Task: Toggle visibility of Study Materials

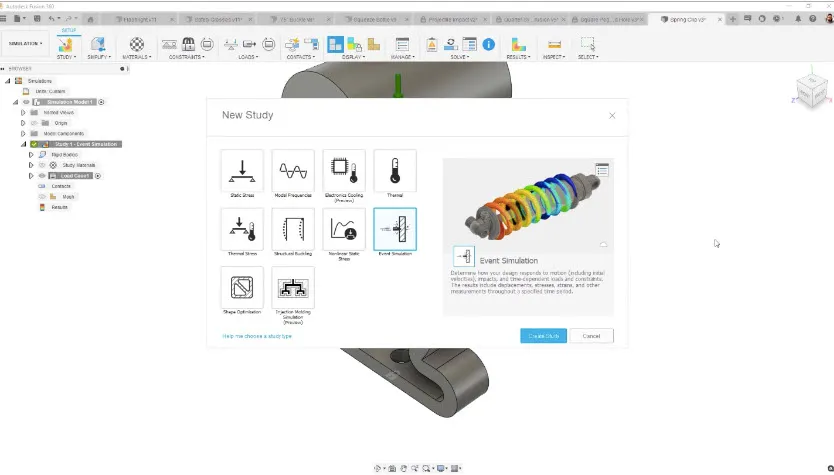Action: 42,165
